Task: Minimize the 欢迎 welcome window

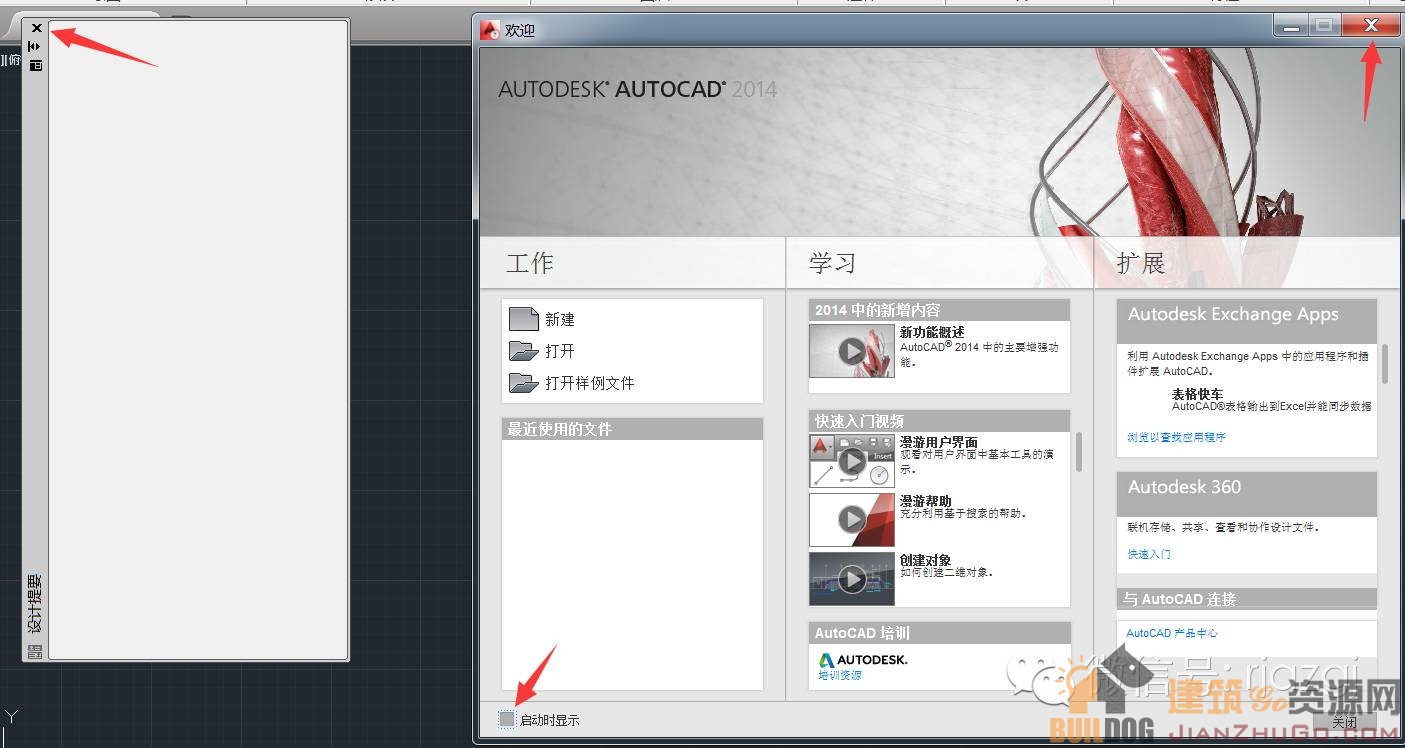Action: click(x=1291, y=27)
